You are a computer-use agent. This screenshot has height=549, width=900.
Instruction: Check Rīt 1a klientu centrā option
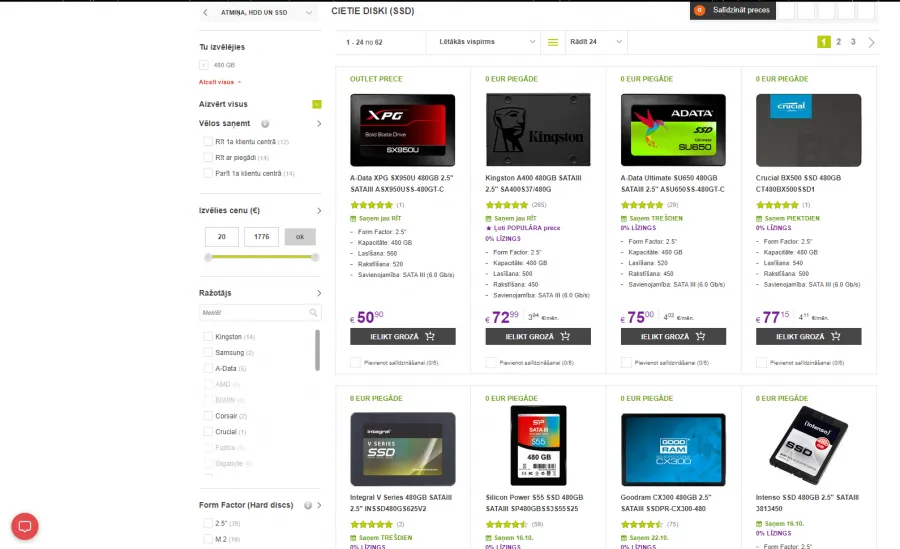pyautogui.click(x=208, y=141)
